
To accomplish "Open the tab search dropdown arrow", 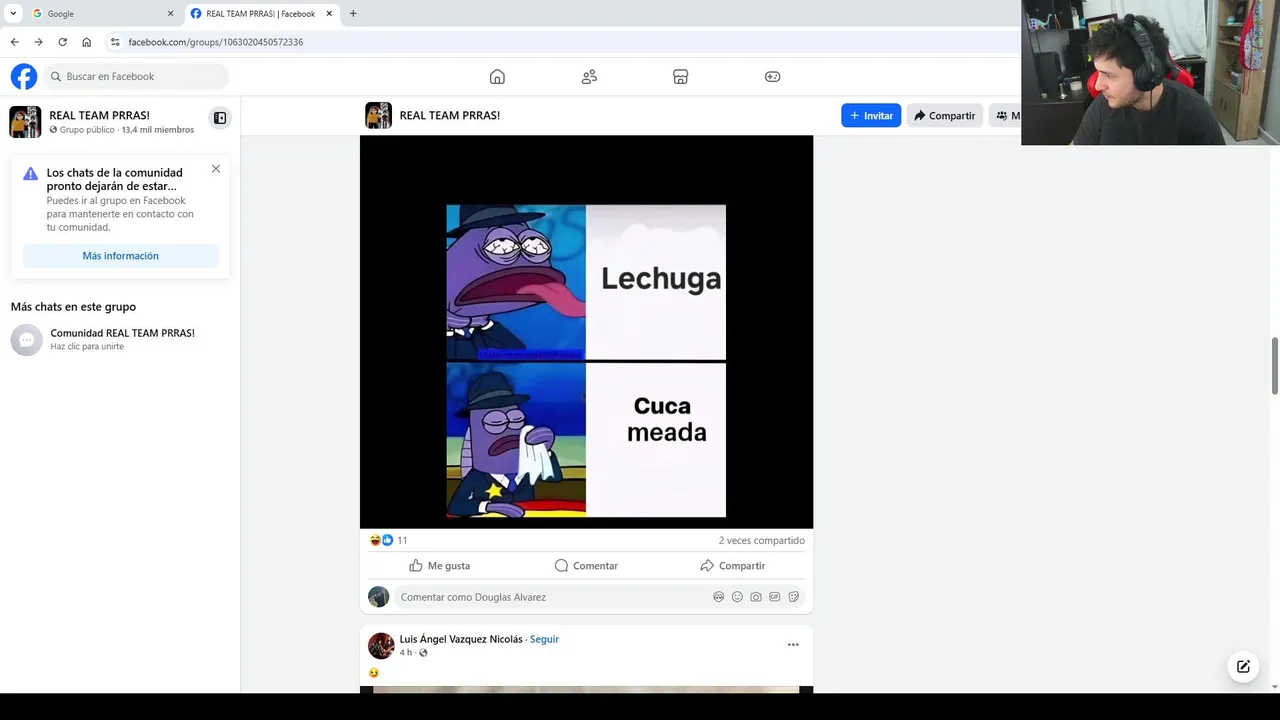I will point(12,14).
